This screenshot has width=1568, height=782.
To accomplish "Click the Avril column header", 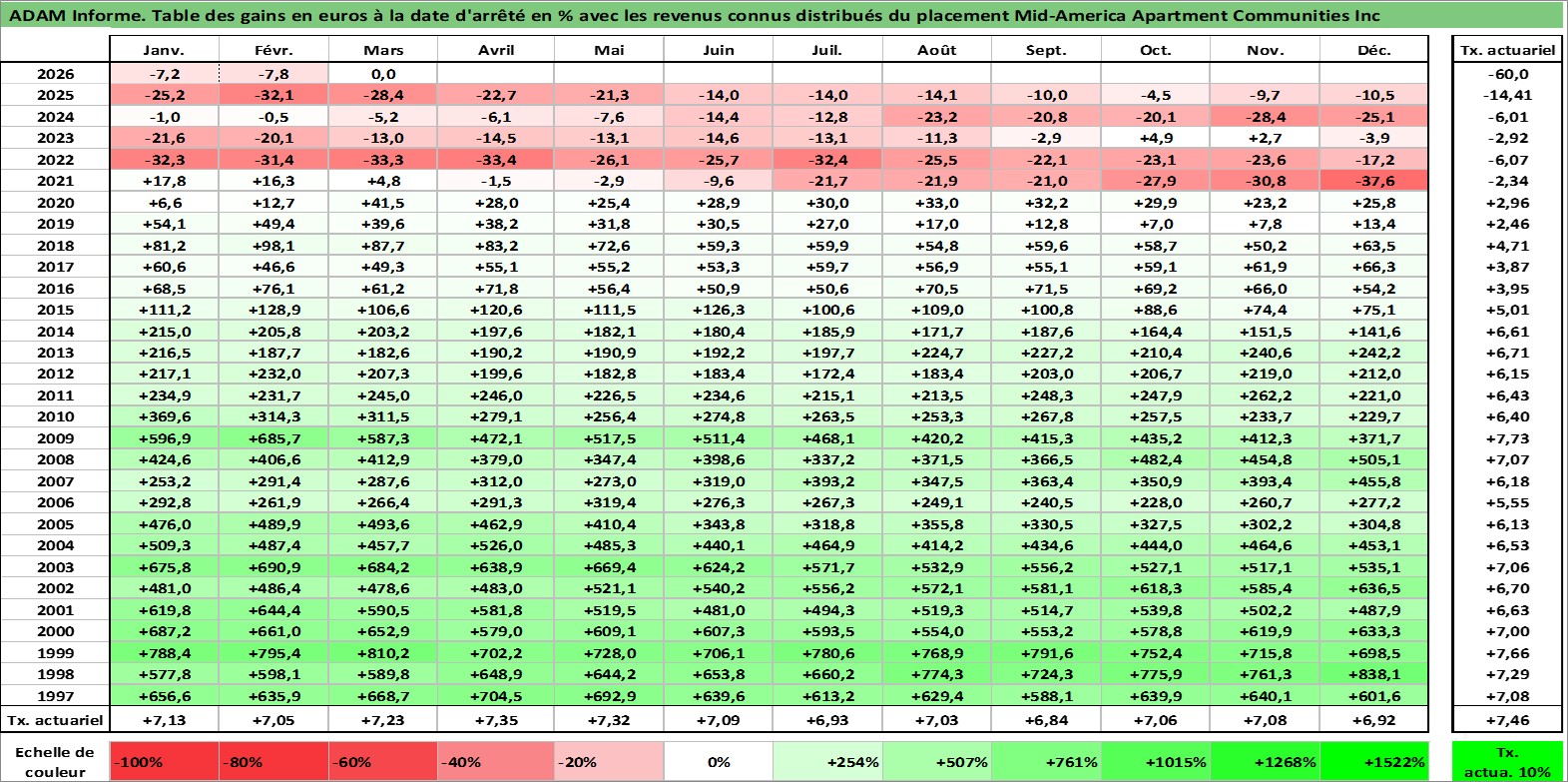I will coord(496,50).
